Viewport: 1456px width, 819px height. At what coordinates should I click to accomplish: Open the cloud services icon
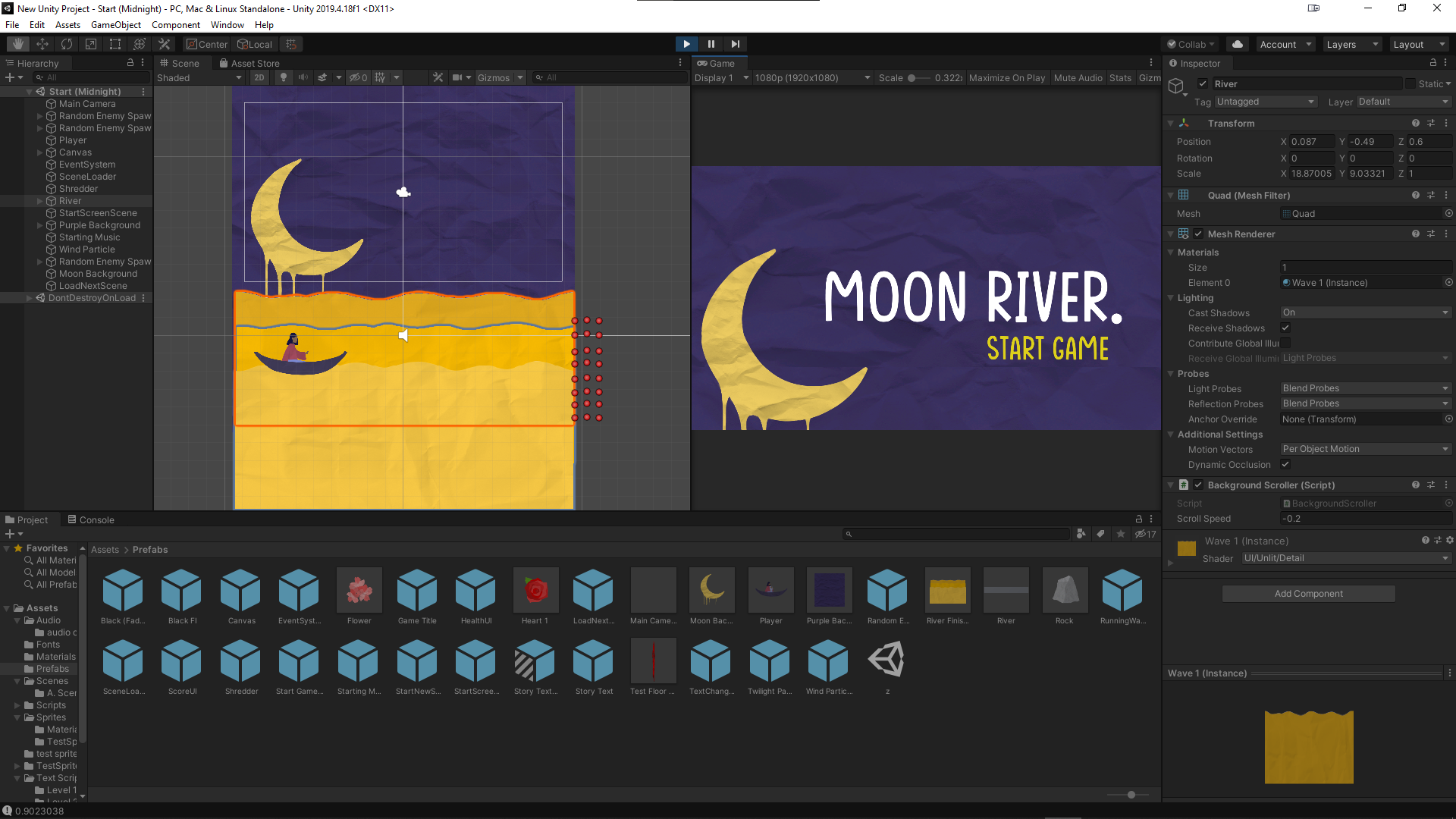point(1237,44)
